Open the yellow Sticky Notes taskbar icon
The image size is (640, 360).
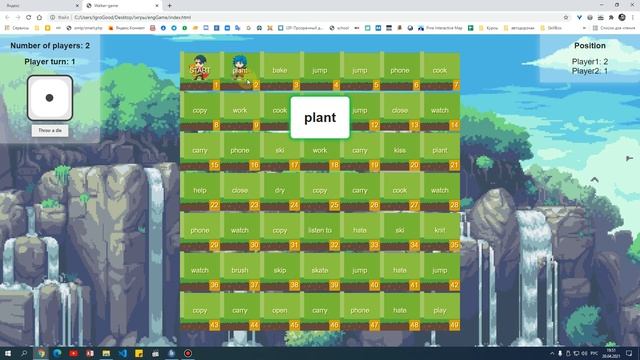pyautogui.click(x=139, y=353)
